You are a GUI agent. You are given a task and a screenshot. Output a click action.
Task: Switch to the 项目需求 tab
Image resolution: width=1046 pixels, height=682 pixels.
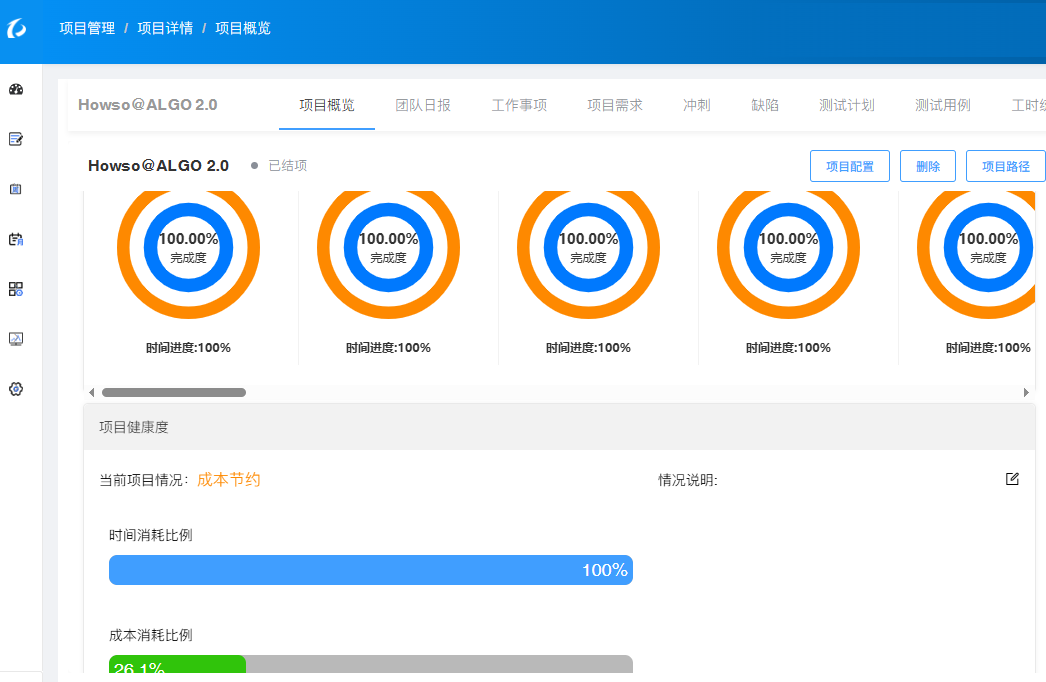615,105
